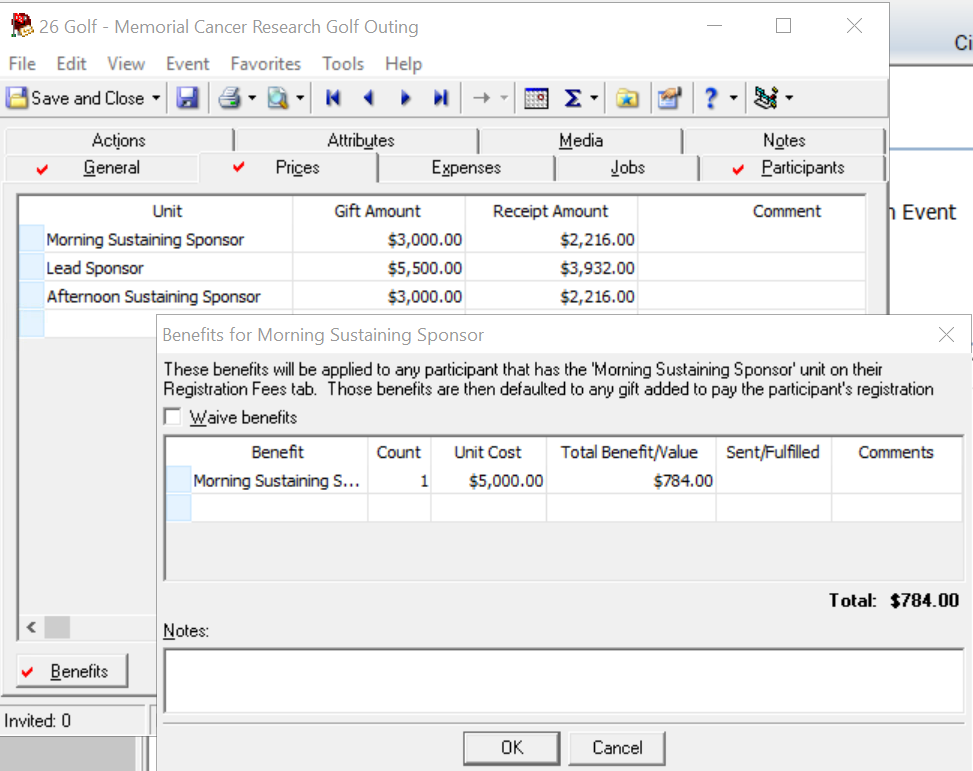Screen dimensions: 973x771
Task: Switch to the Participants tab
Action: pos(792,168)
